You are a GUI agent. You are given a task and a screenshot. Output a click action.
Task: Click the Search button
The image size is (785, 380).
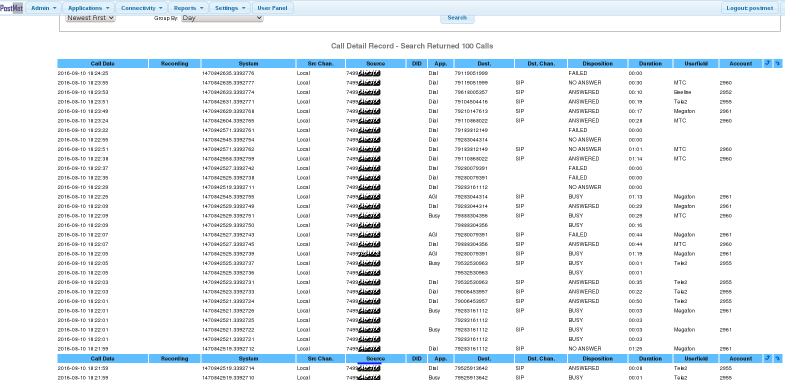click(457, 18)
